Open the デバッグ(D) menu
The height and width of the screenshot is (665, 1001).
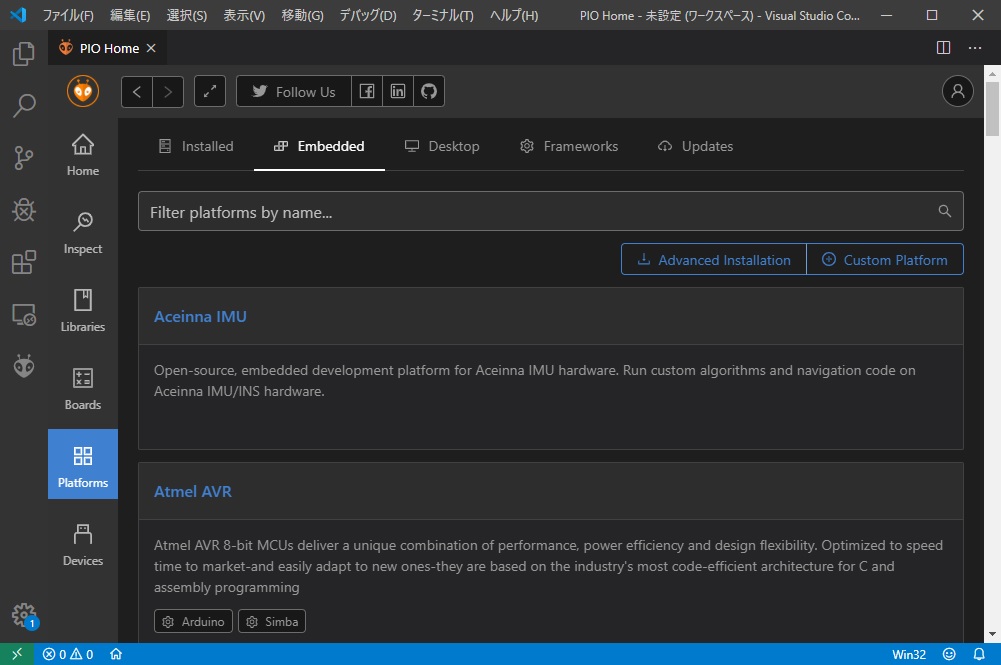point(368,15)
